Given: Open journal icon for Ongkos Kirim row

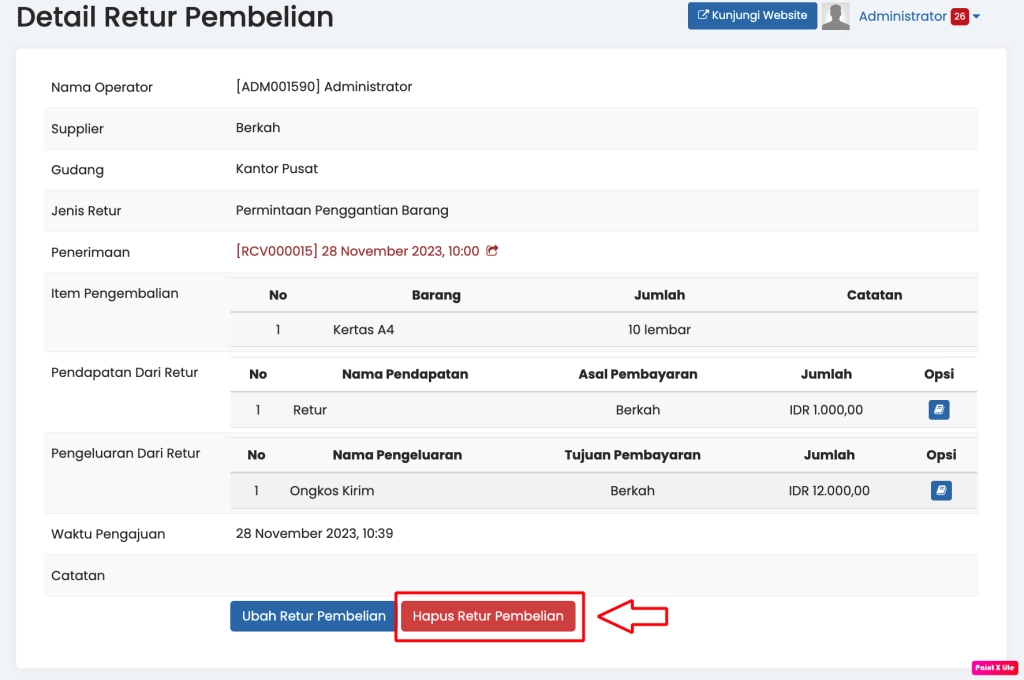Looking at the screenshot, I should point(940,491).
